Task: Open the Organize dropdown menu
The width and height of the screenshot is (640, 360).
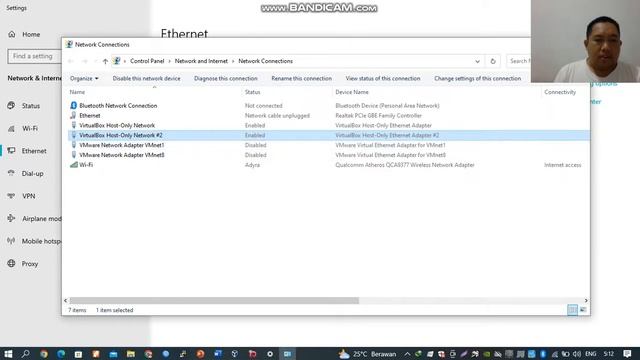Action: tap(84, 78)
